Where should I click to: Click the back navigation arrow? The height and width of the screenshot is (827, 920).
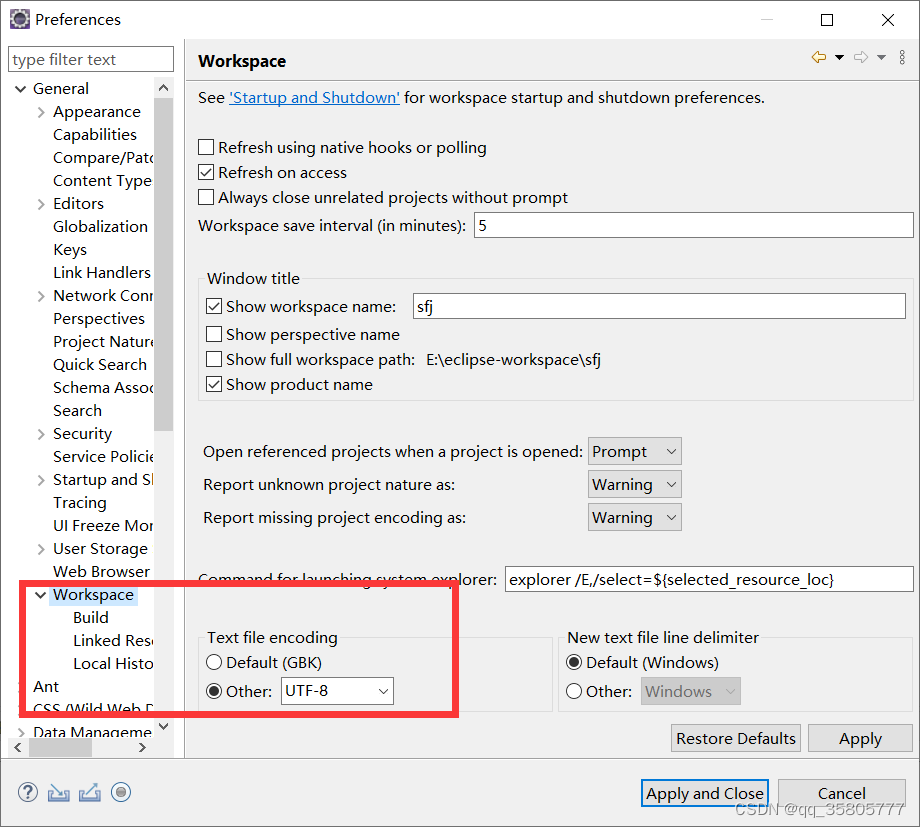click(820, 57)
